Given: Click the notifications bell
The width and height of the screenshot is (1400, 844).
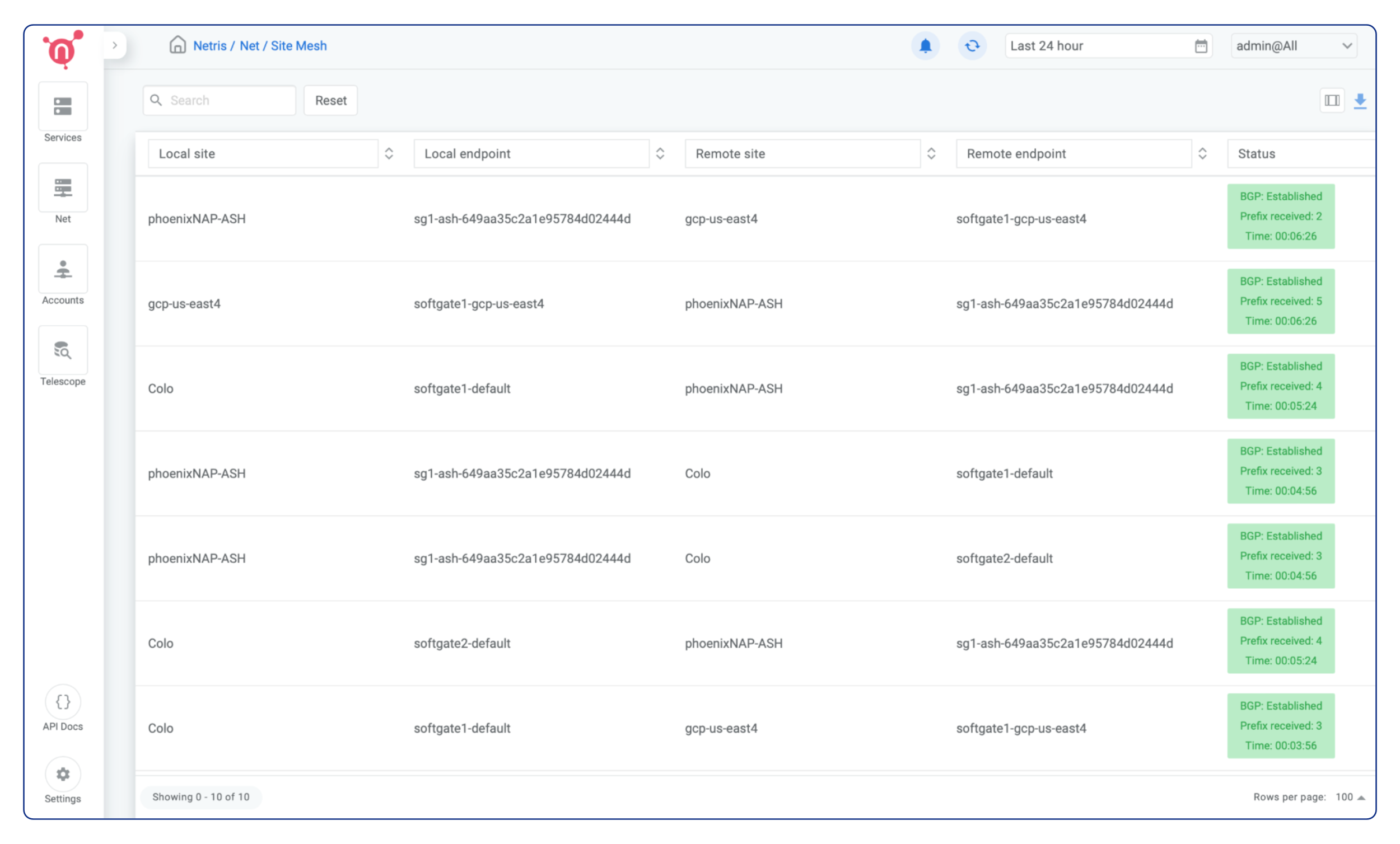Looking at the screenshot, I should [x=925, y=46].
